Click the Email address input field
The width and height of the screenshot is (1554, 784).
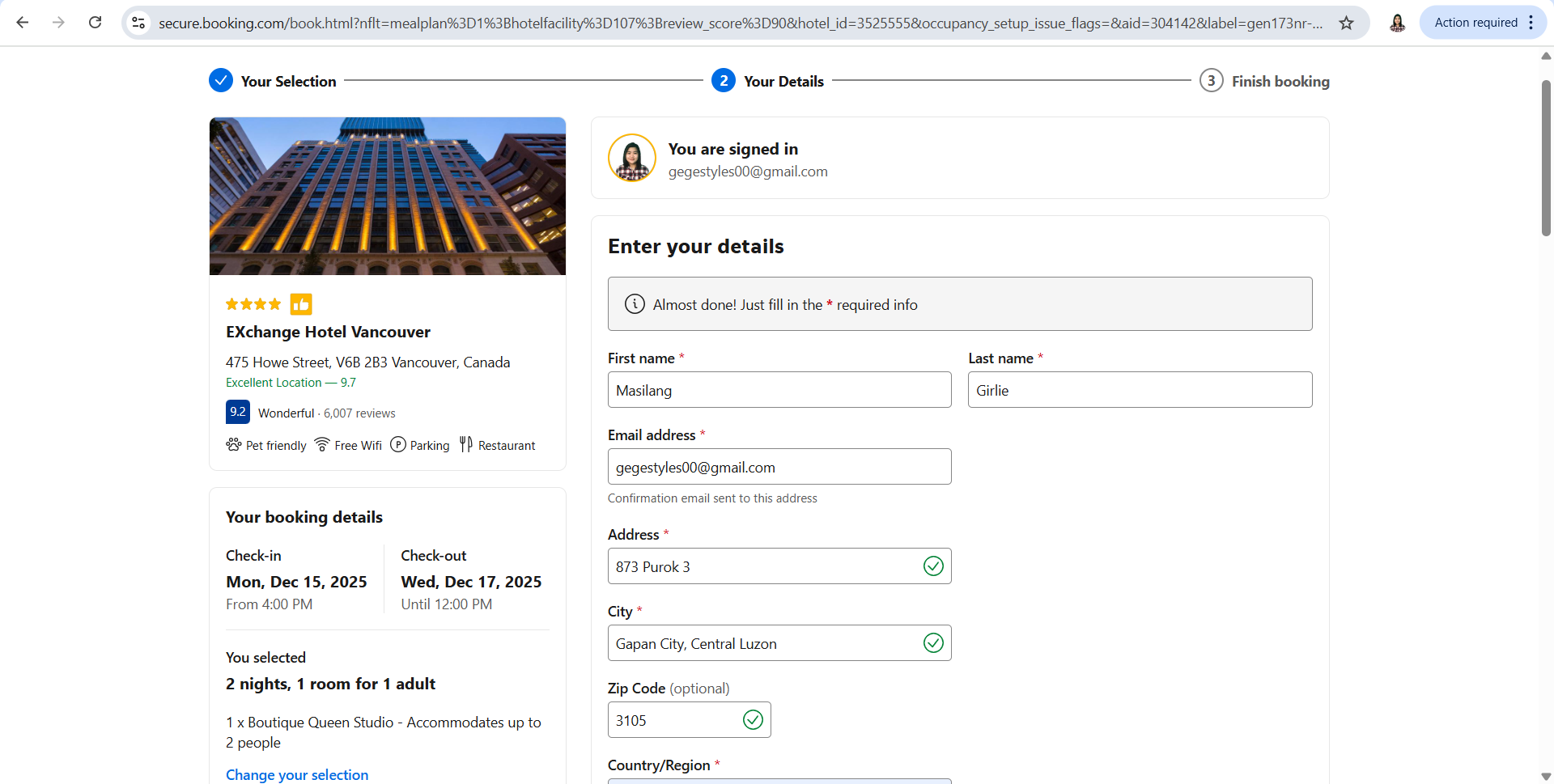pyautogui.click(x=779, y=467)
